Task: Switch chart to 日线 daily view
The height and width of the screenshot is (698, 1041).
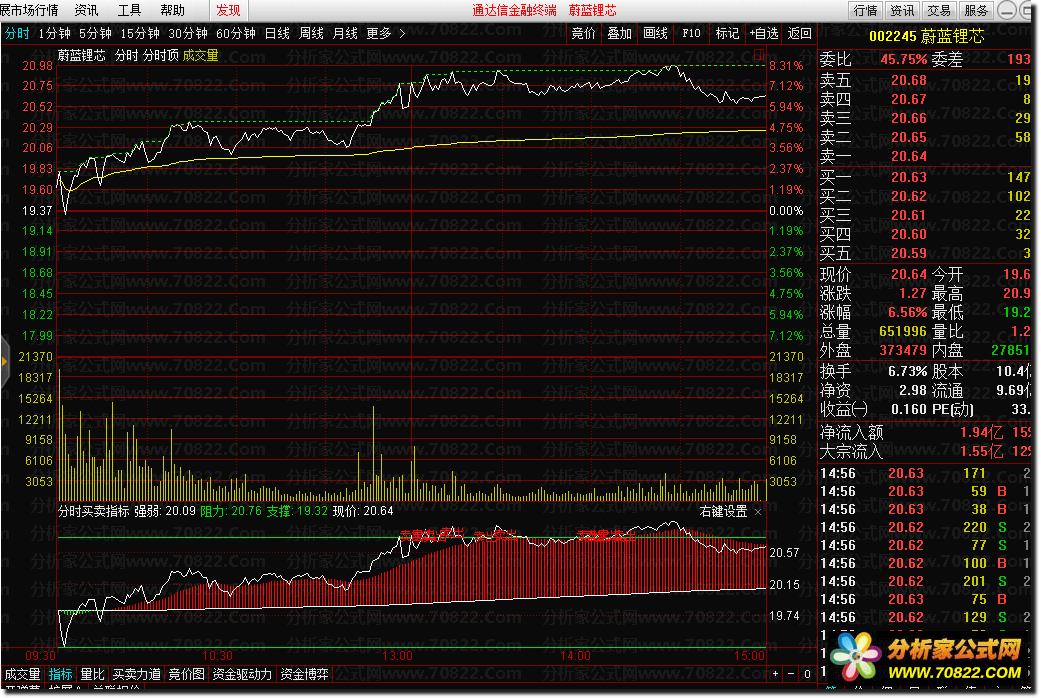Action: click(278, 33)
